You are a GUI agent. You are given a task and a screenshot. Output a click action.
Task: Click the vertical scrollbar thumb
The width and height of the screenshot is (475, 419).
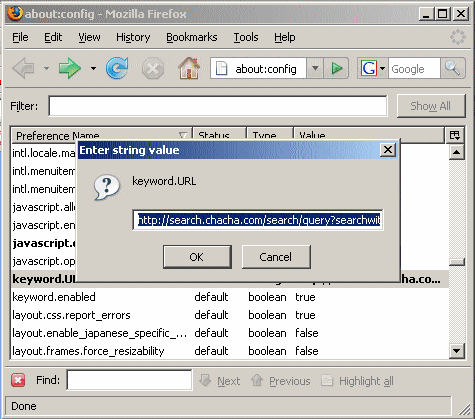pos(457,262)
